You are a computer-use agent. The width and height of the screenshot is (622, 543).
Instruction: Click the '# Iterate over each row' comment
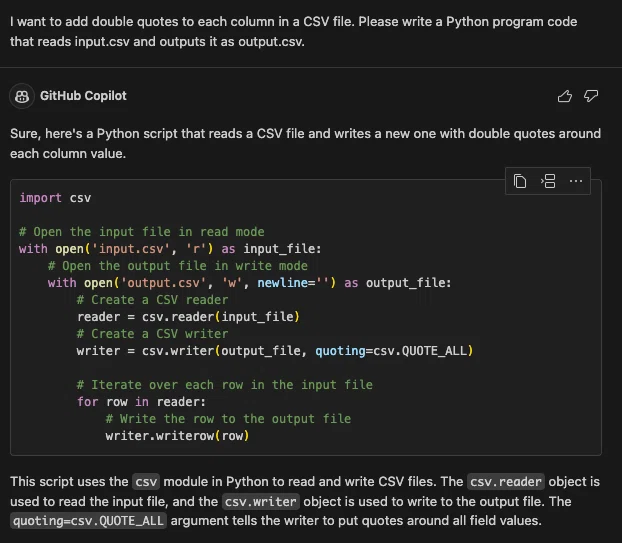[x=225, y=385]
